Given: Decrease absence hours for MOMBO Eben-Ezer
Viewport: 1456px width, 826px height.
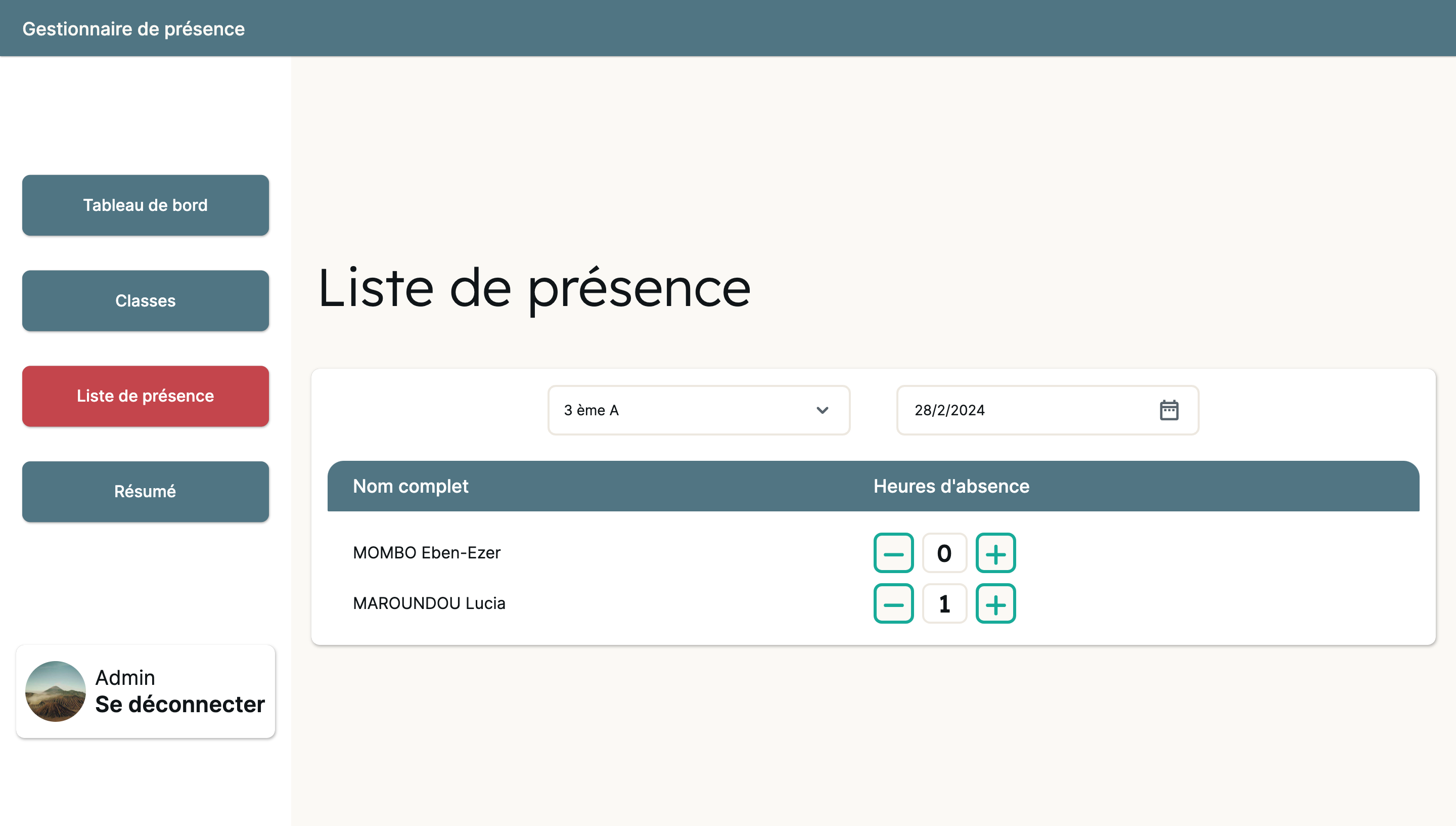Looking at the screenshot, I should tap(893, 553).
